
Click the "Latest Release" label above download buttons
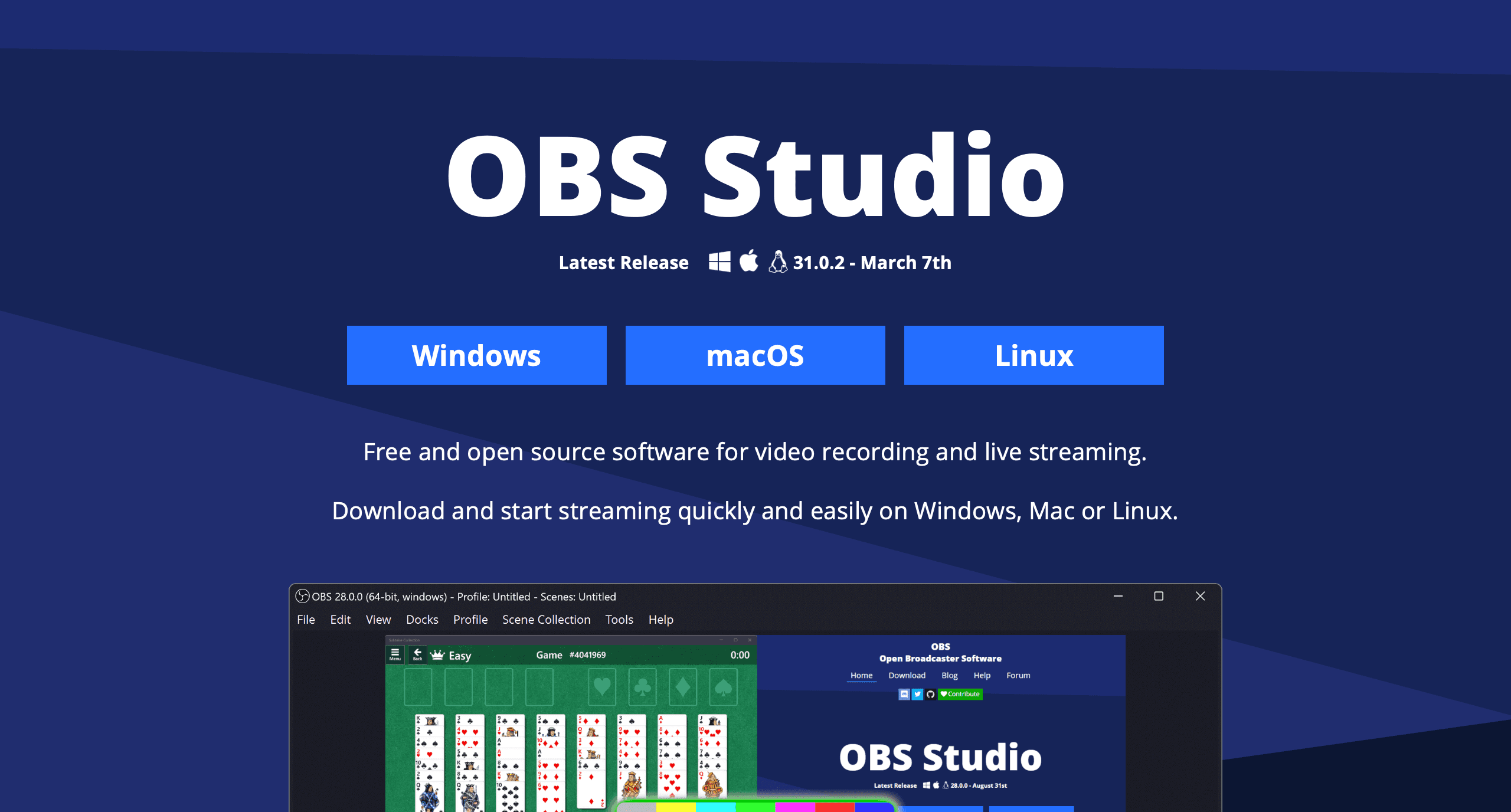pos(623,263)
